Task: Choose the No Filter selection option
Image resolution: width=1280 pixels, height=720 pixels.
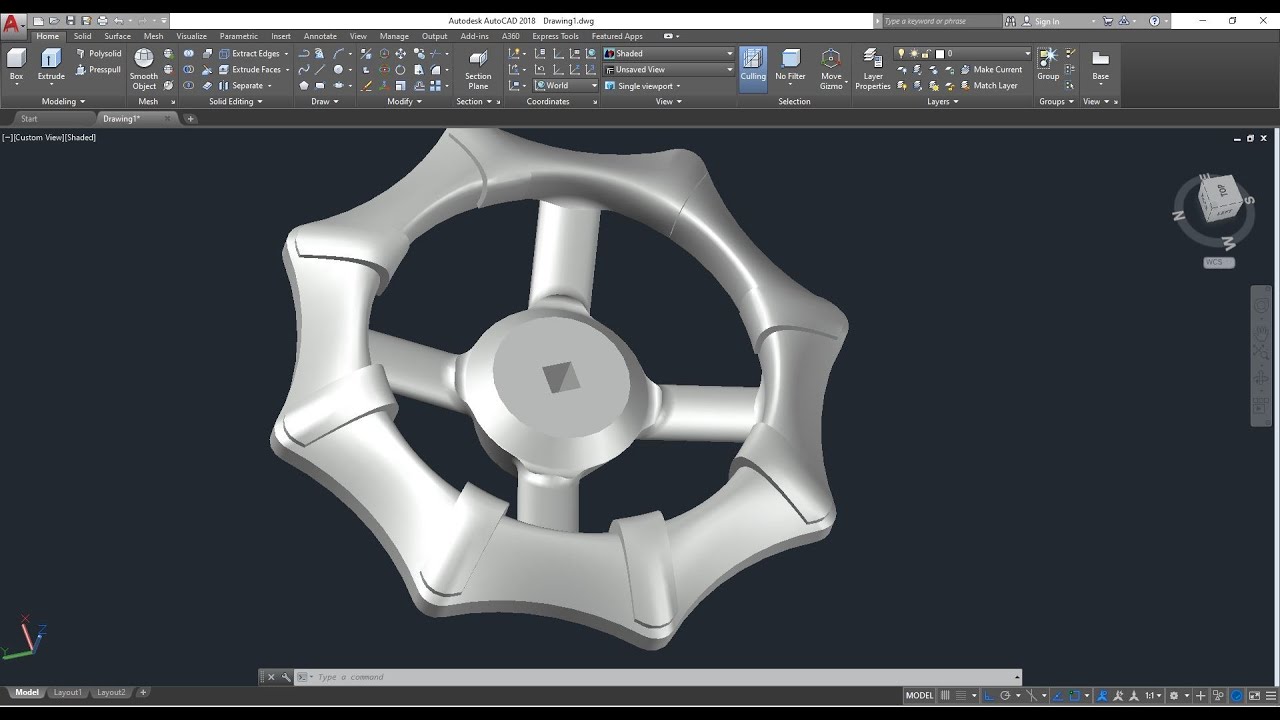Action: (790, 64)
